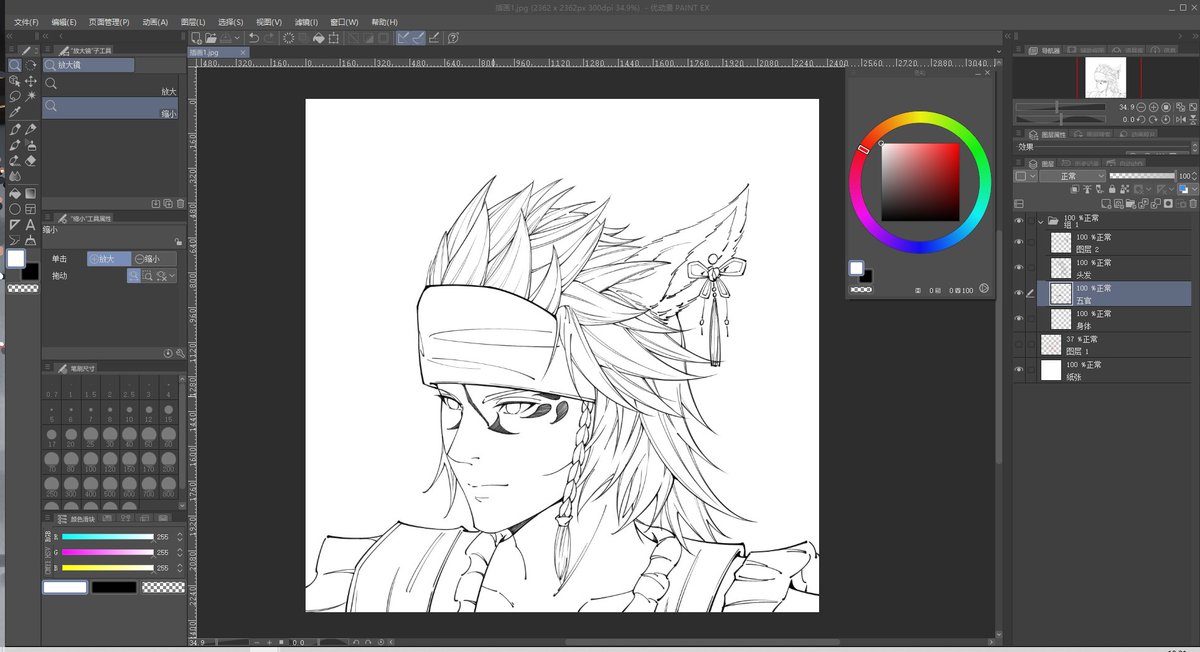Image resolution: width=1200 pixels, height=652 pixels.
Task: Select the Move layer tool
Action: [x=31, y=81]
